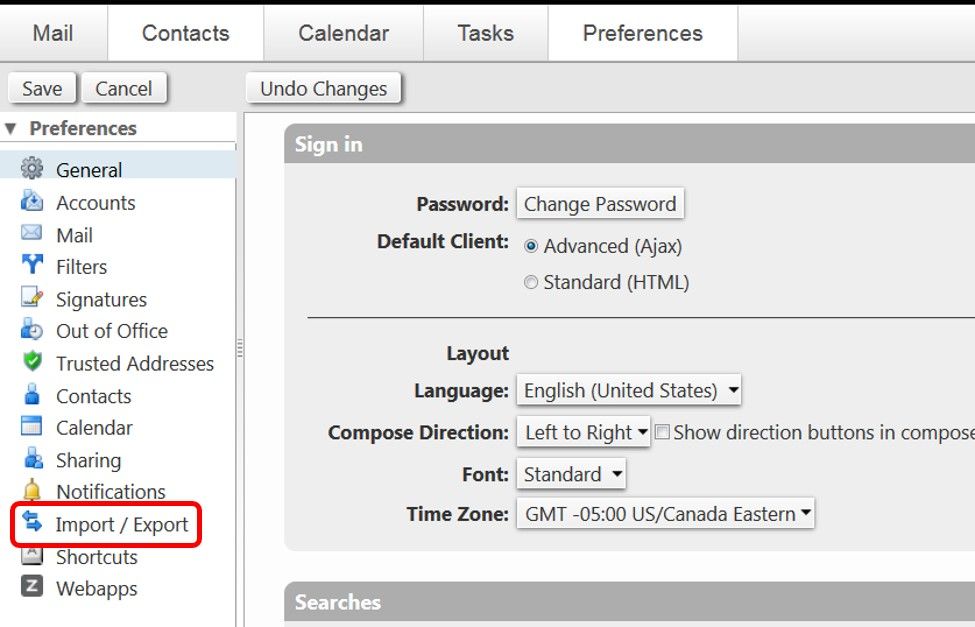Click the Filters funnel icon

[x=32, y=266]
